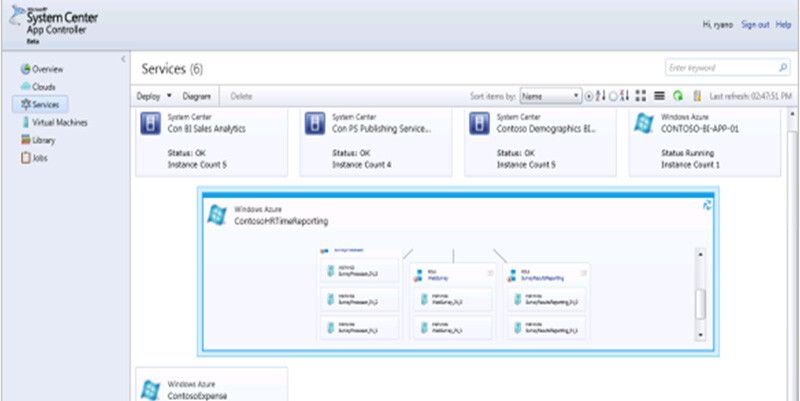
Task: Click the SurveyResultsReporting role link
Action: 544,279
